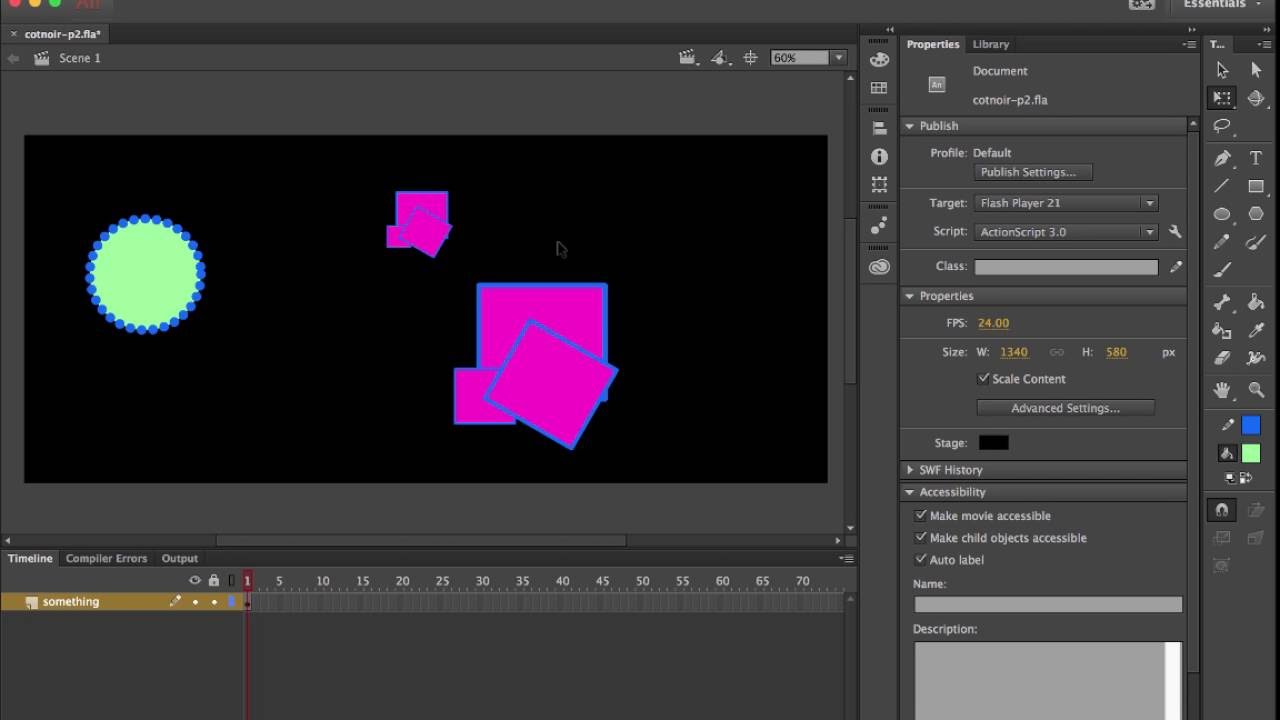The width and height of the screenshot is (1280, 720).
Task: Select the Timeline tab
Action: 30,558
